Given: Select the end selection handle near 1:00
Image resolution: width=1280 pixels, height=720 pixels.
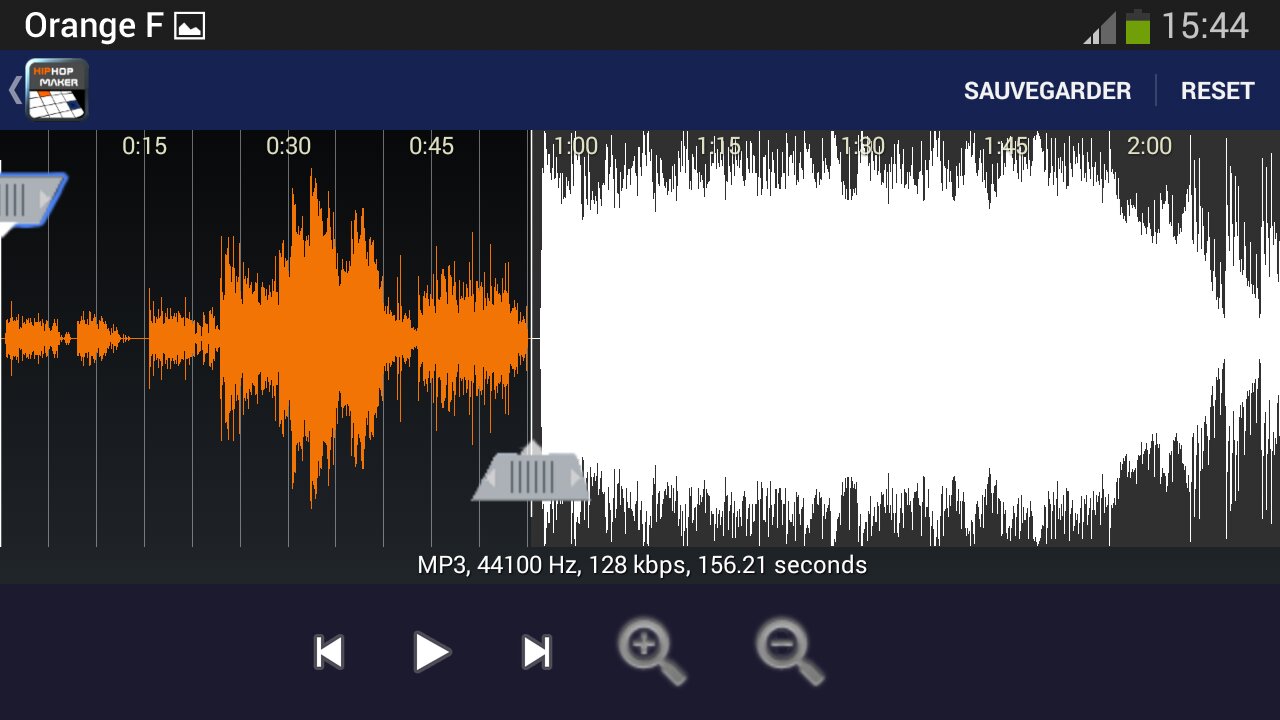Looking at the screenshot, I should pyautogui.click(x=531, y=476).
